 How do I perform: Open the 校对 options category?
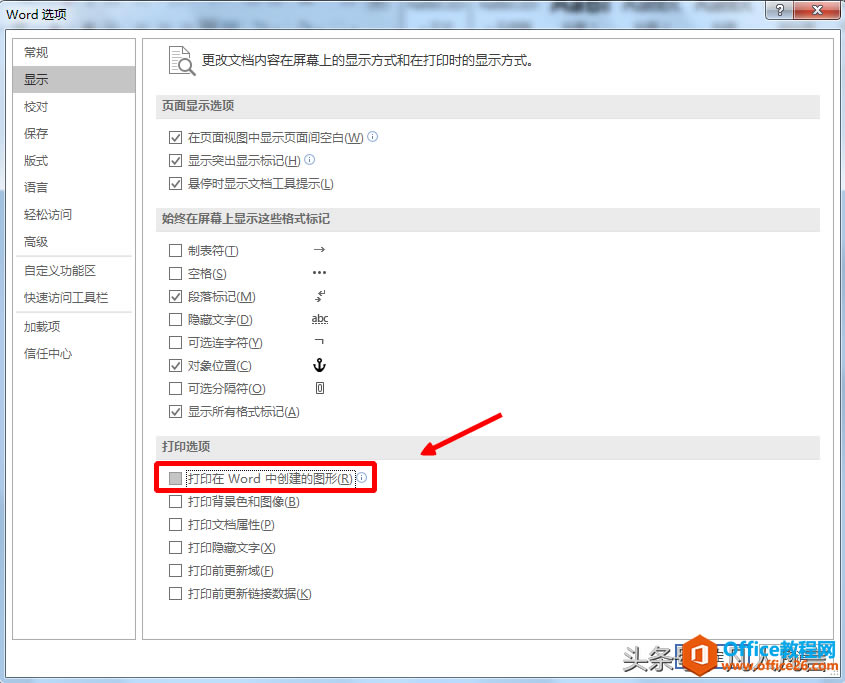tap(74, 106)
